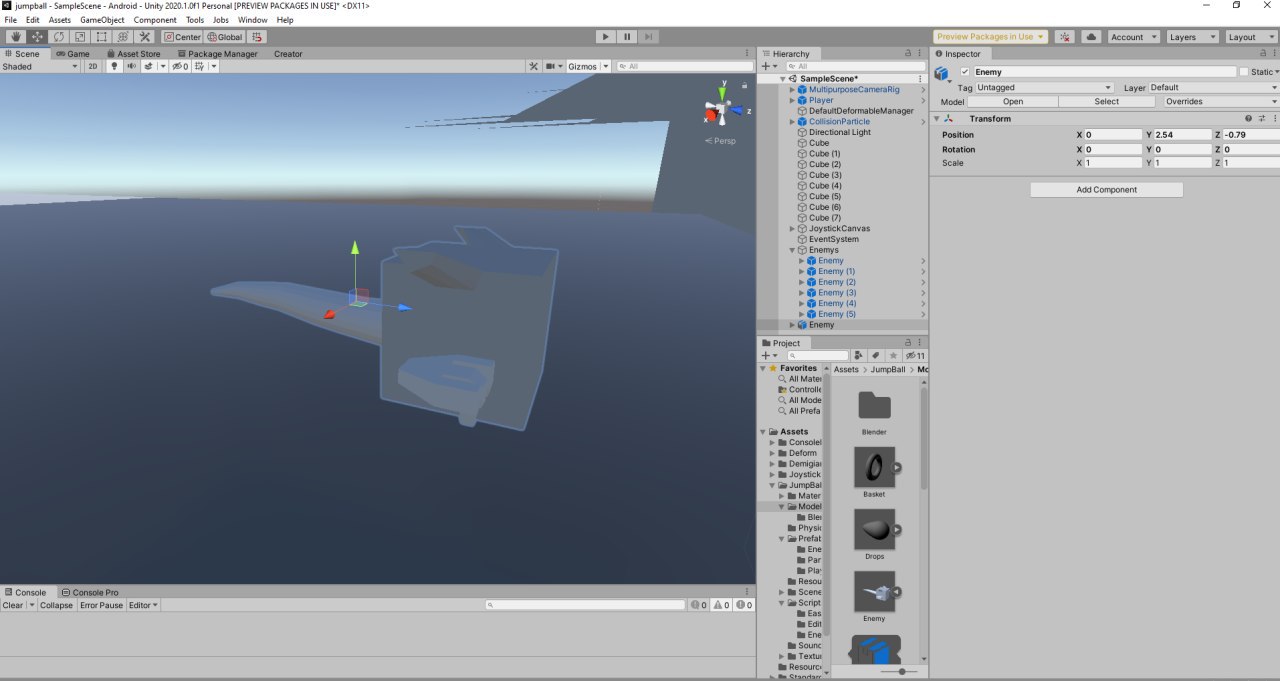Open the cloud Services icon

point(1091,37)
